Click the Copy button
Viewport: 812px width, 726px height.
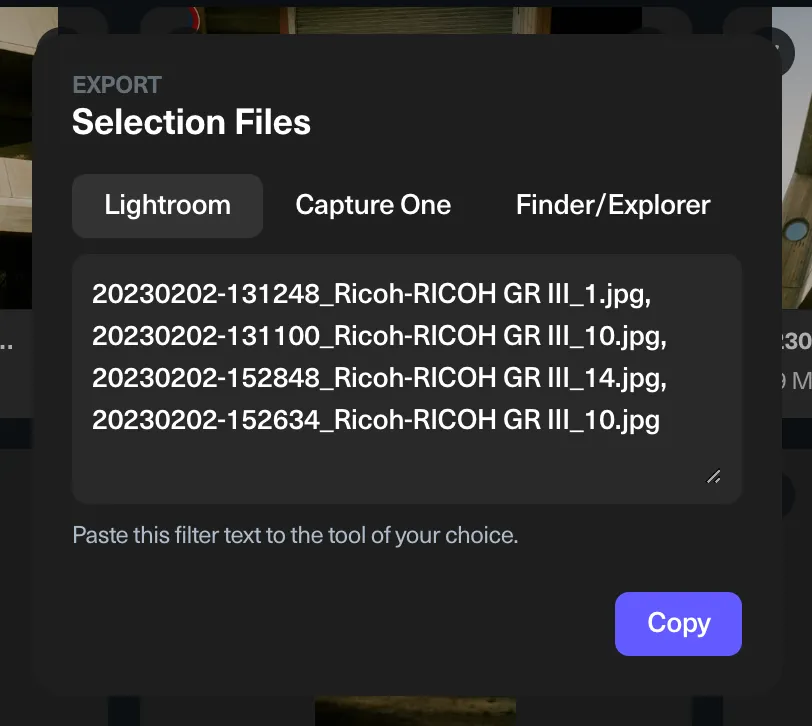coord(678,623)
